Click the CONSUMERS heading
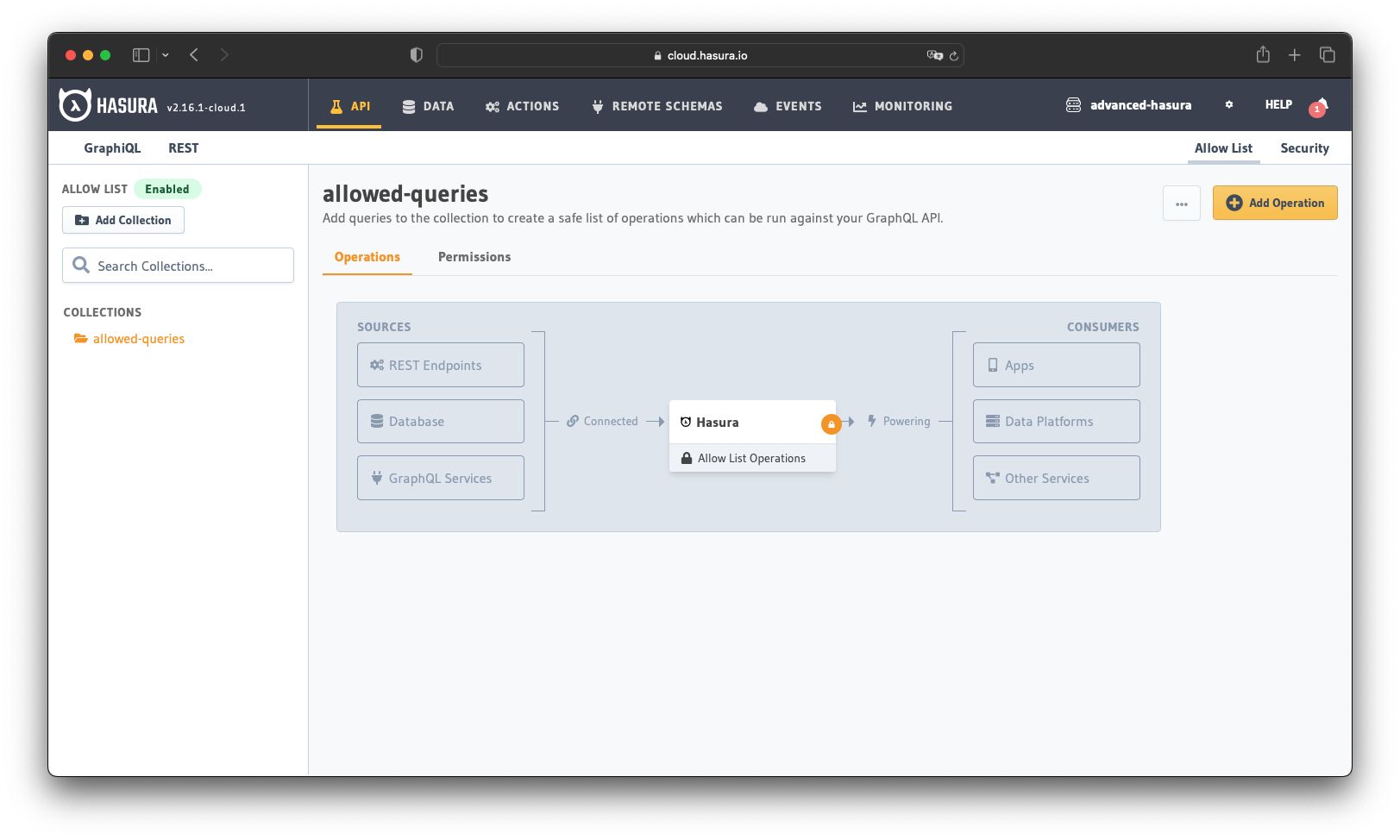 click(1102, 327)
